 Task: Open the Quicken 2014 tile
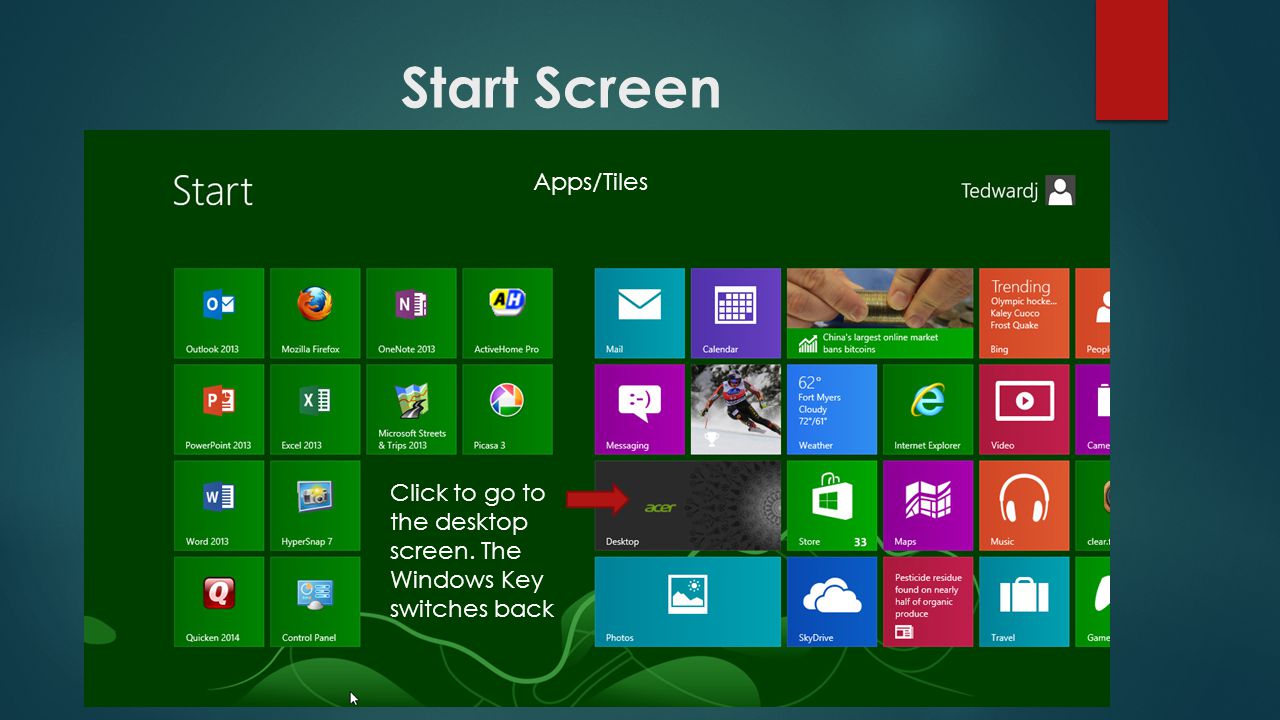tap(219, 601)
